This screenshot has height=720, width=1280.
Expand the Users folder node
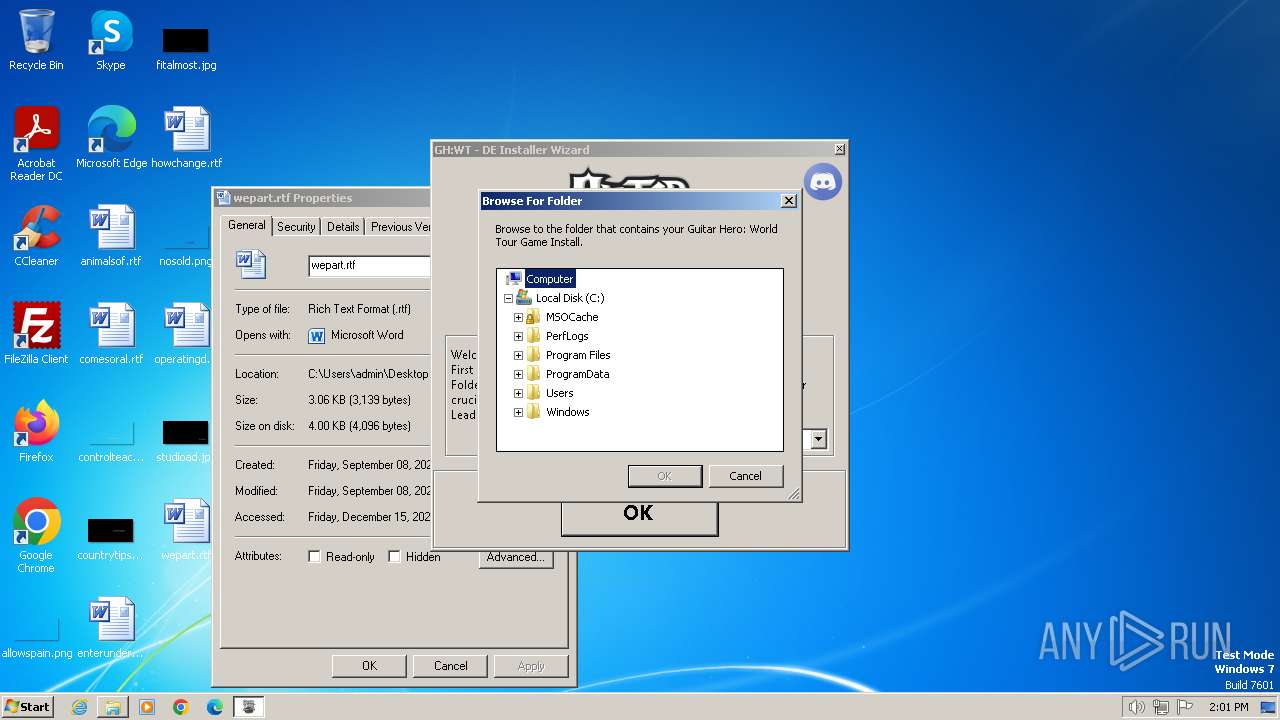coord(518,393)
